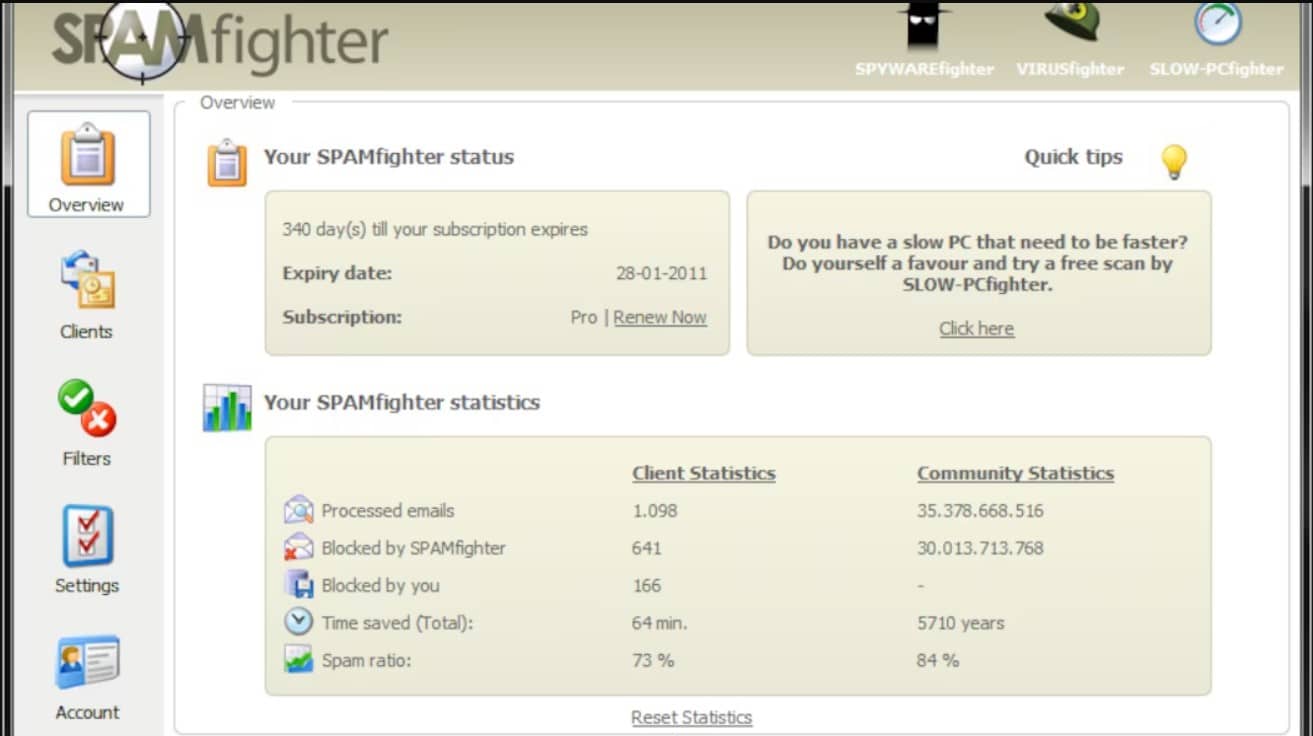This screenshot has width=1313, height=736.
Task: Click the SPYWAREfighter label
Action: click(924, 69)
